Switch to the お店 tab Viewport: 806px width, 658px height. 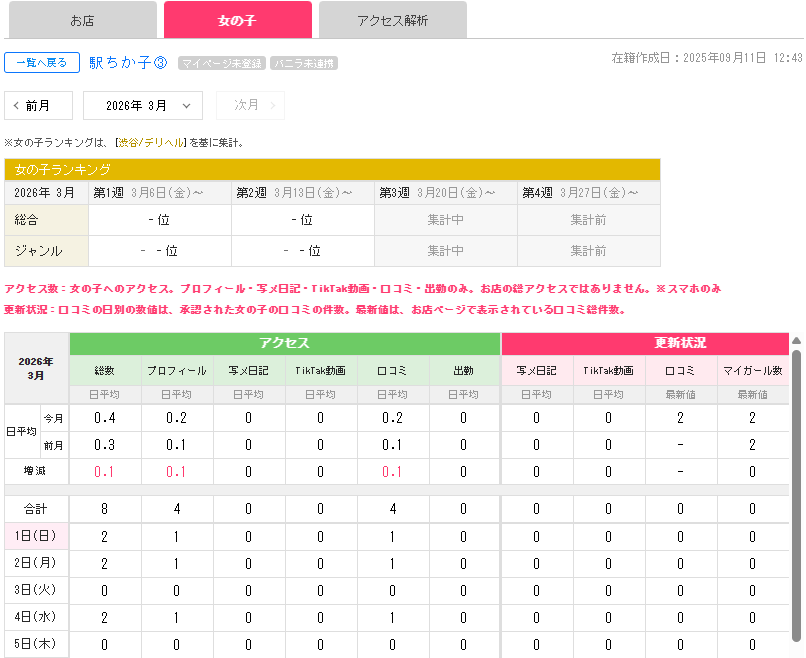[x=81, y=19]
